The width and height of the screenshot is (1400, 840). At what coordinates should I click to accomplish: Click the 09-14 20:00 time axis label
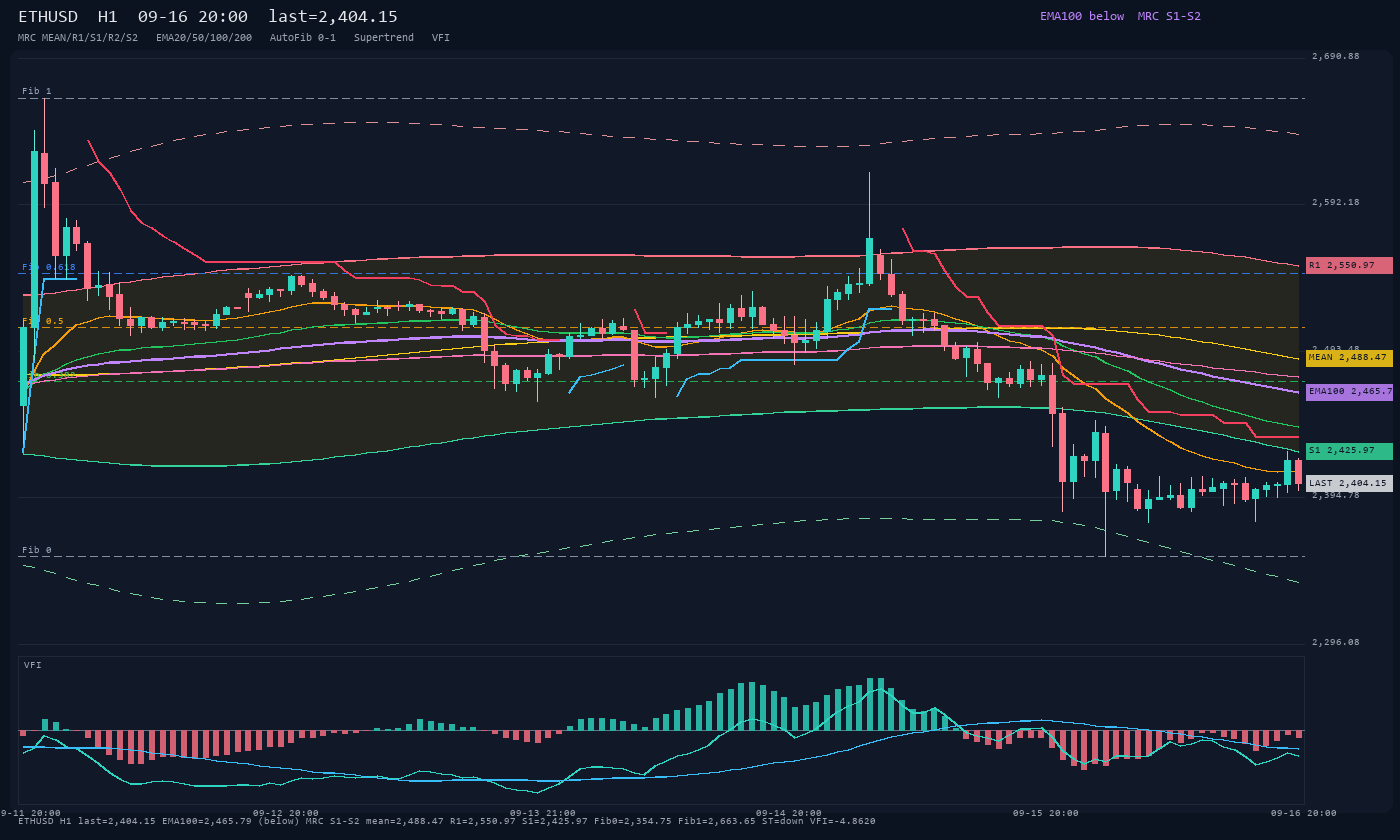pyautogui.click(x=789, y=813)
